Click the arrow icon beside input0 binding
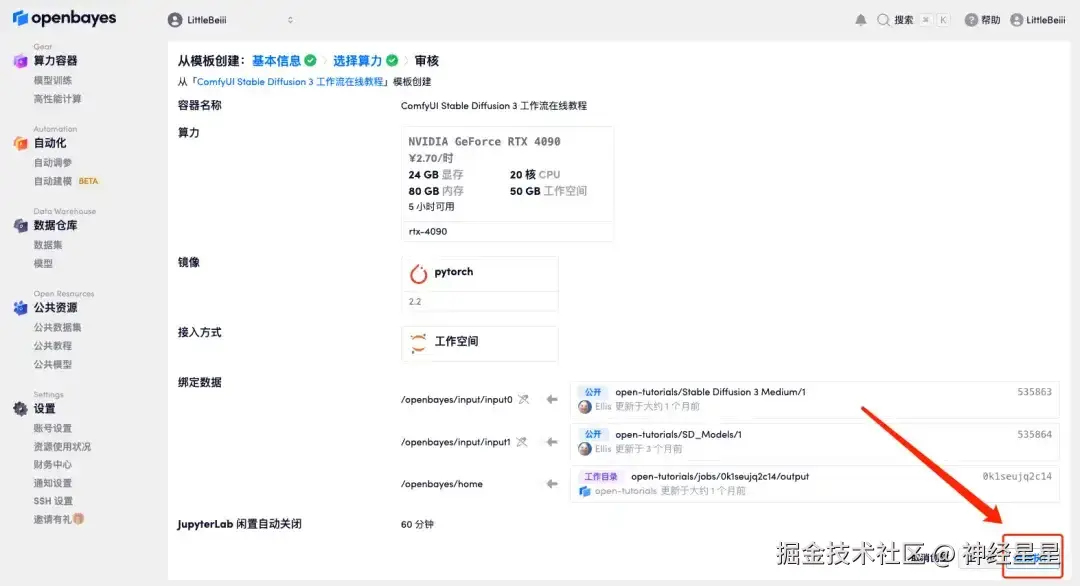1080x586 pixels. pyautogui.click(x=552, y=399)
